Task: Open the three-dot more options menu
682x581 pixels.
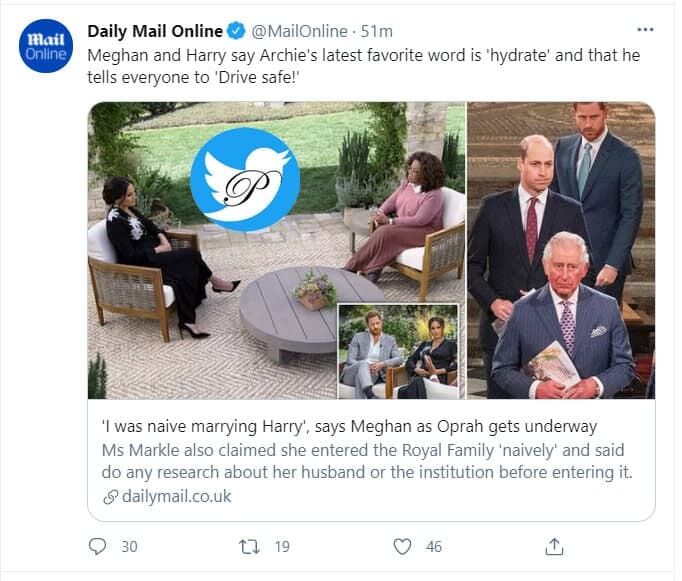Action: pyautogui.click(x=645, y=30)
